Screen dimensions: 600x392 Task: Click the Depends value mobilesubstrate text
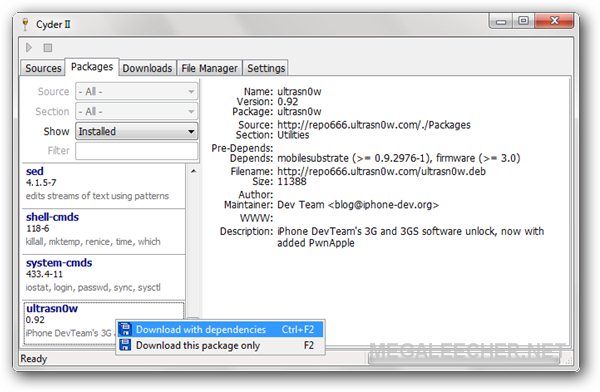[398, 158]
